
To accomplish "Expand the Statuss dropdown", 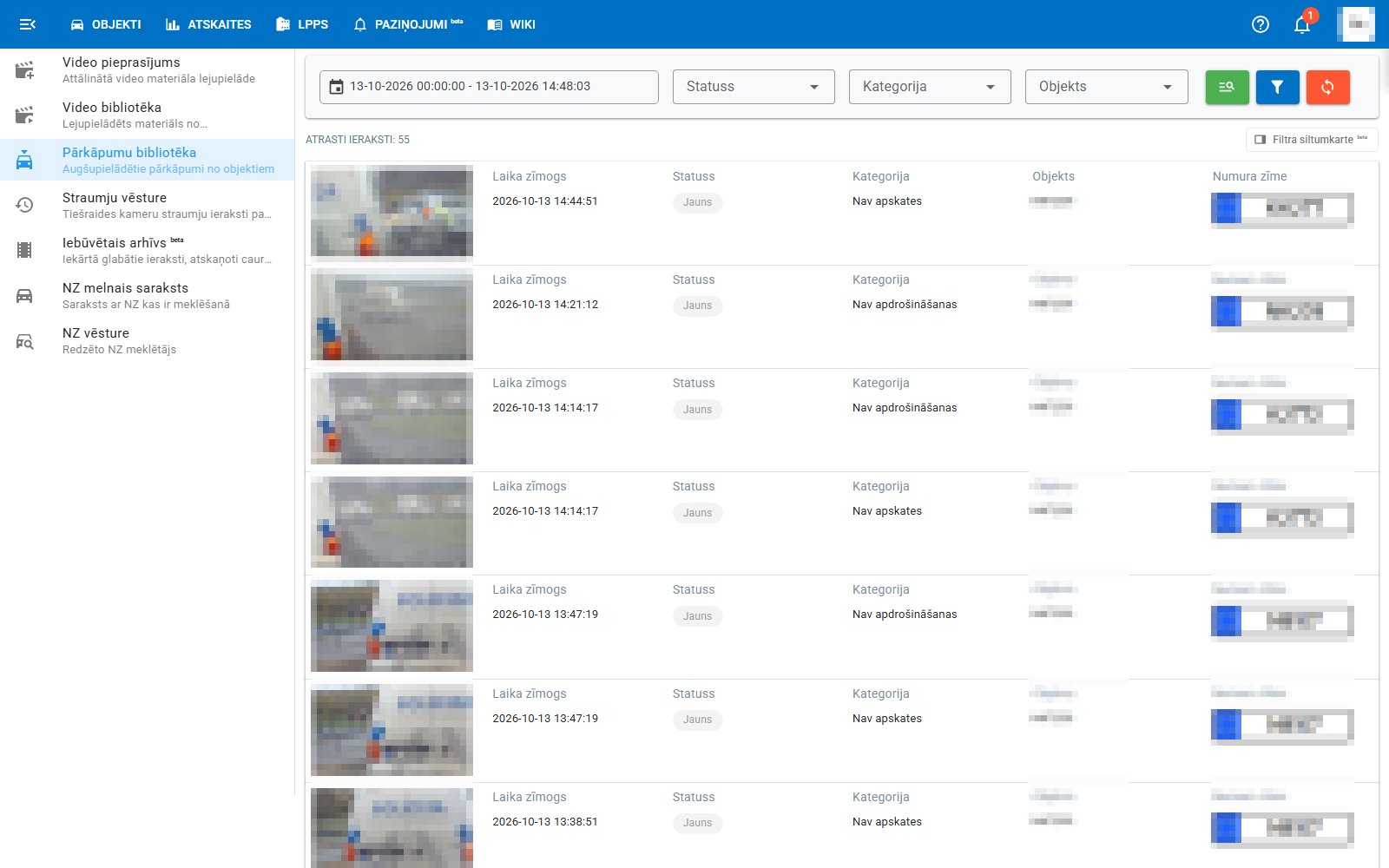I will pos(754,87).
